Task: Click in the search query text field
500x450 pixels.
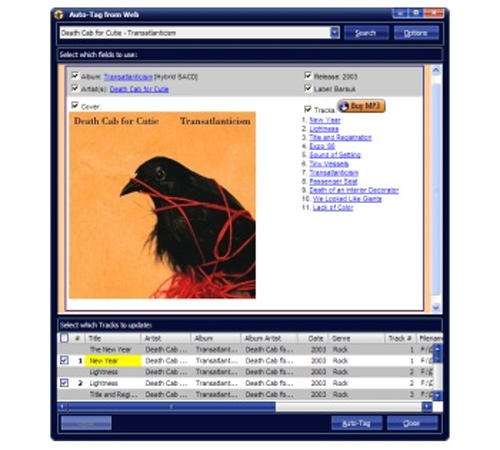Action: coord(195,33)
